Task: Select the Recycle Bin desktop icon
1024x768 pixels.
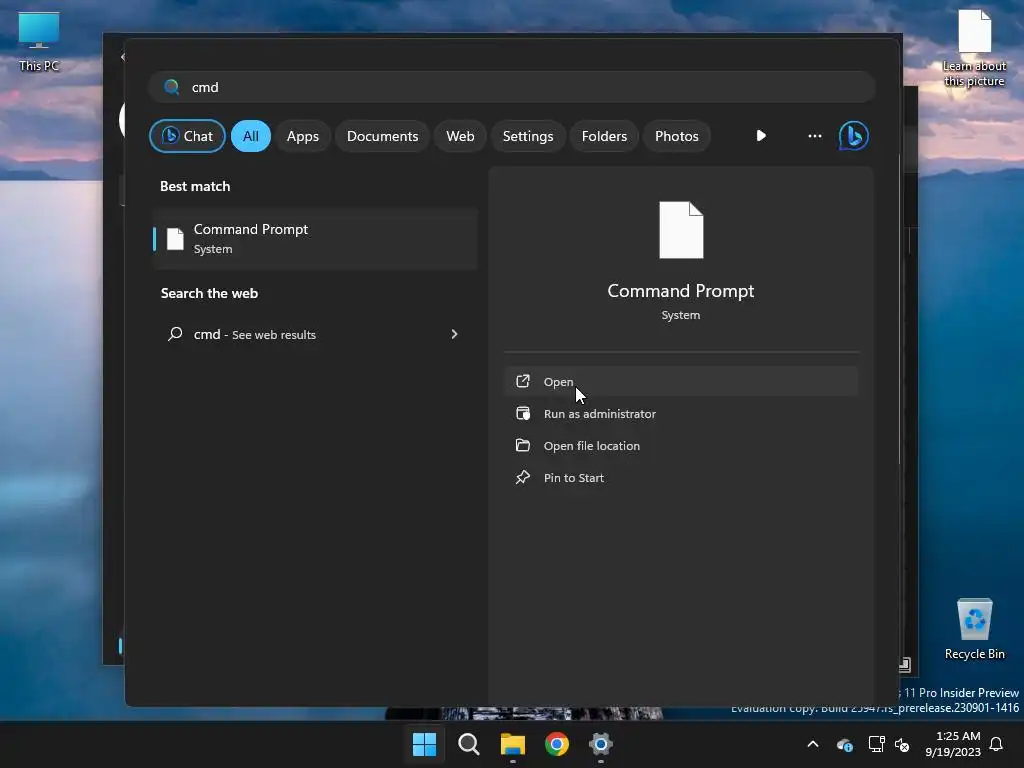Action: tap(974, 629)
